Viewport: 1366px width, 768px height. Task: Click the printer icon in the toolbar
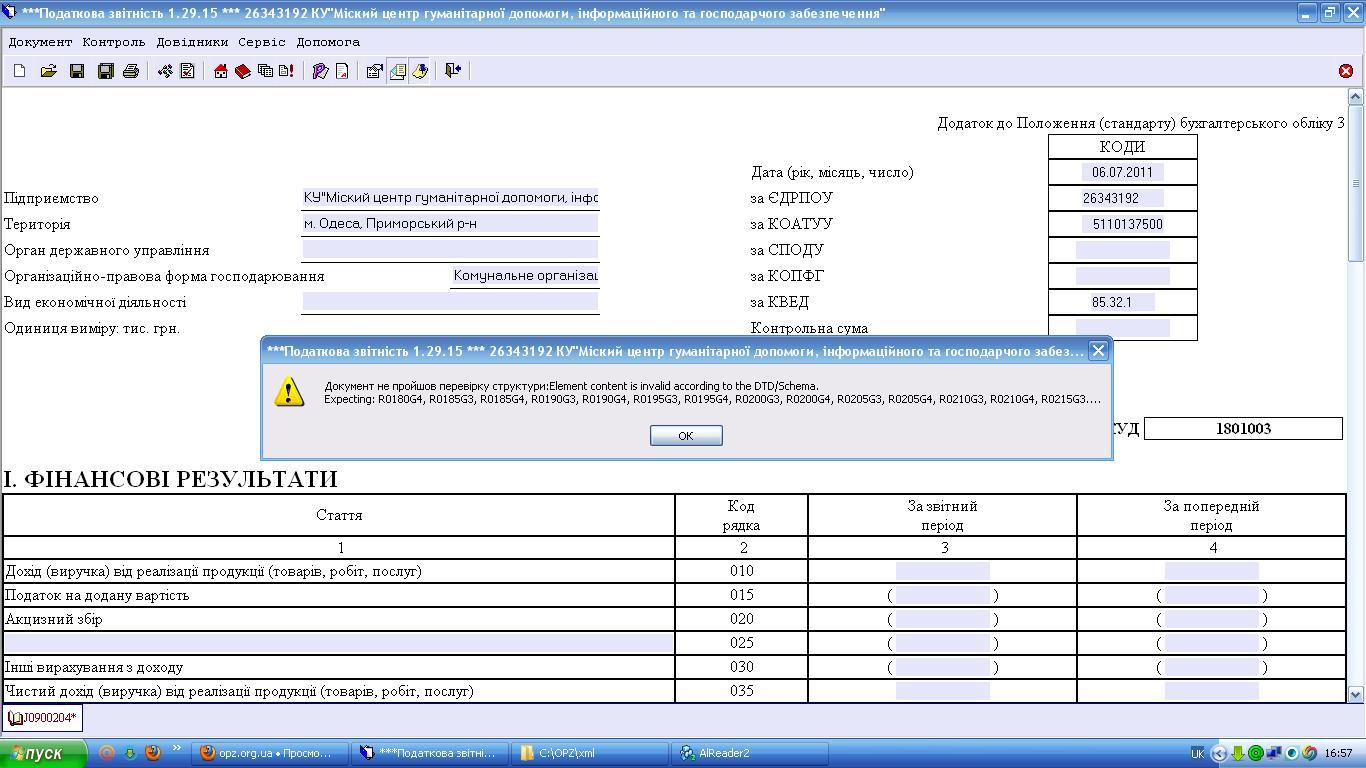[x=130, y=71]
